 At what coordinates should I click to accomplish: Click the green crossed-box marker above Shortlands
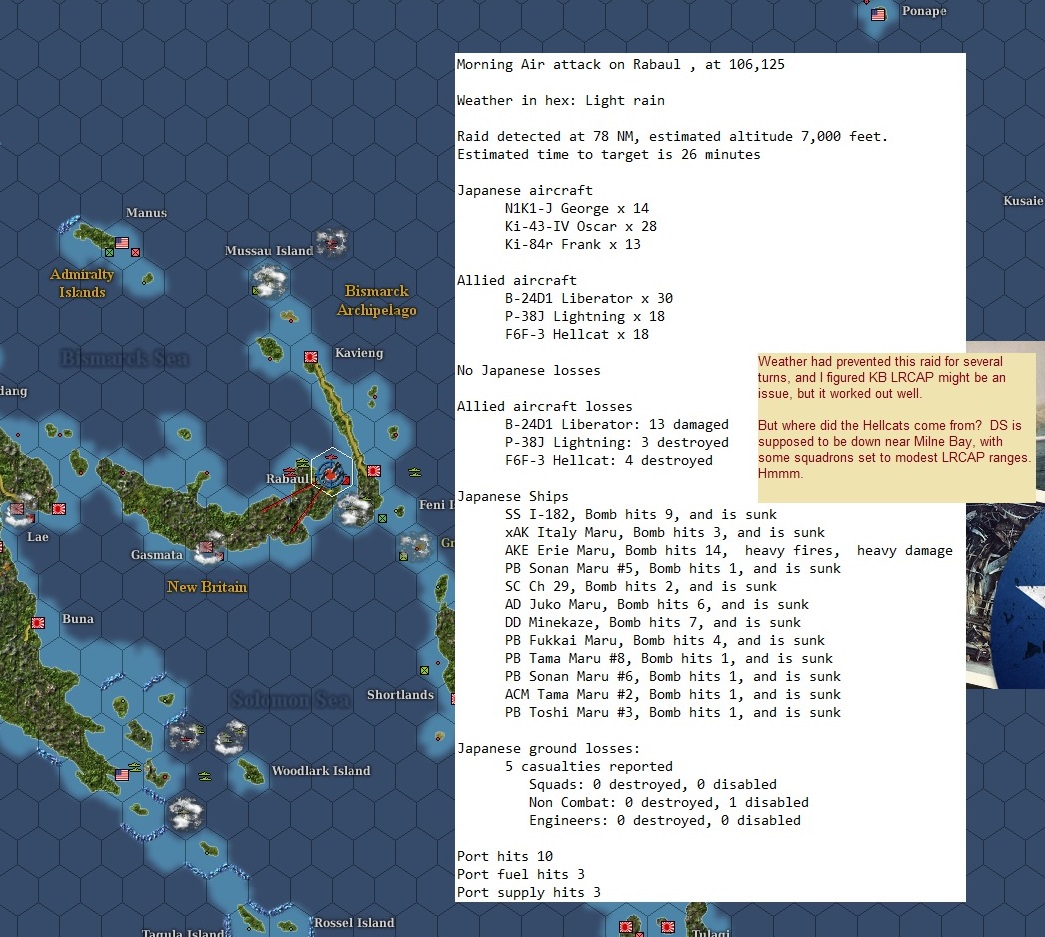point(425,670)
